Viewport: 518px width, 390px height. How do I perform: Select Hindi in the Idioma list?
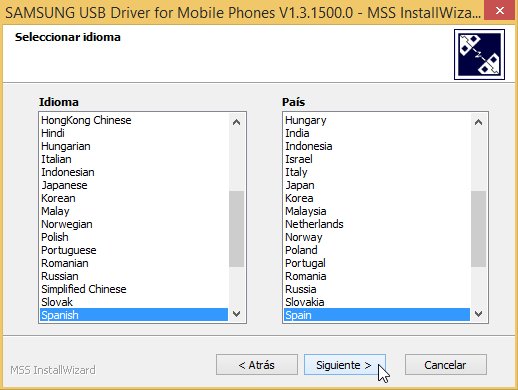point(134,133)
